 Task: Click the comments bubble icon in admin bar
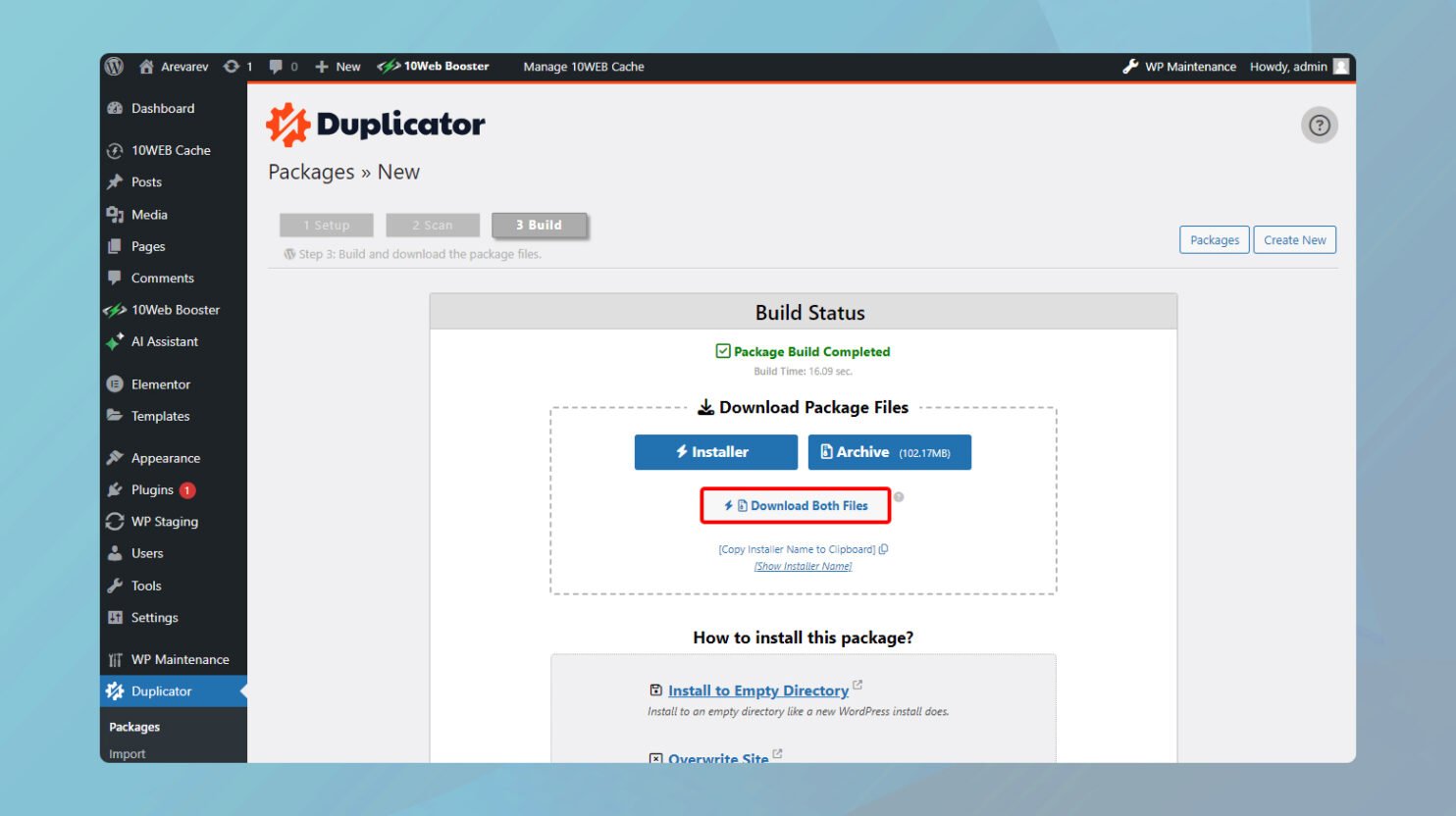point(276,67)
